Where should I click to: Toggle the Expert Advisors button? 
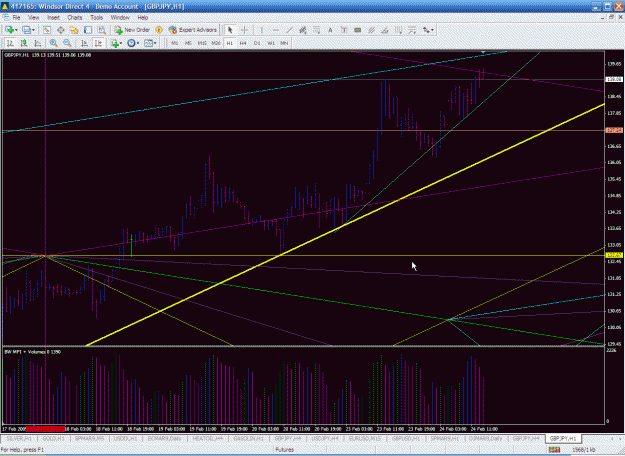click(x=193, y=30)
